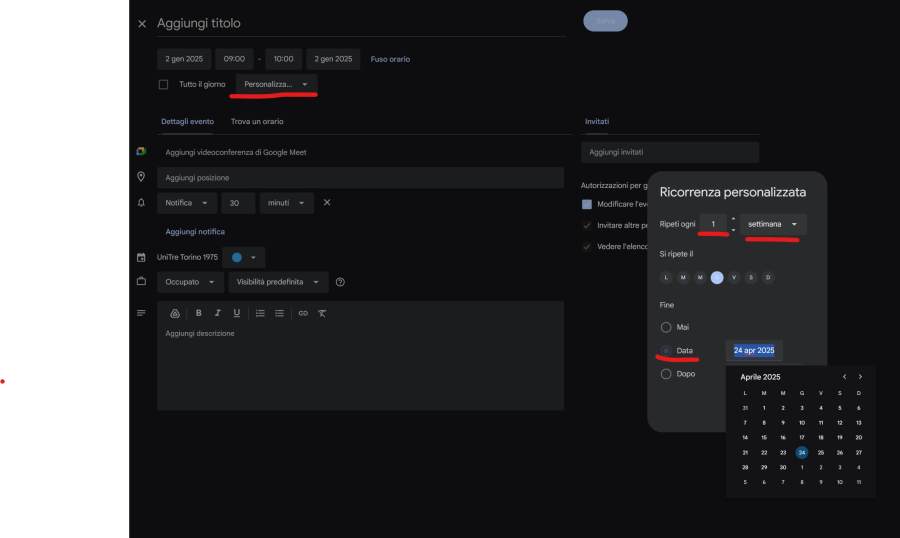Screen dimensions: 900x538
Task: Click the Google Drive attachment icon
Action: [x=175, y=313]
